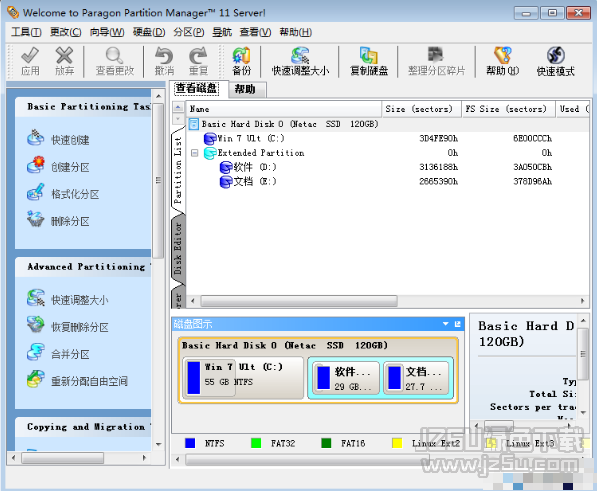Click the down arrow beside the partition list

click(178, 119)
